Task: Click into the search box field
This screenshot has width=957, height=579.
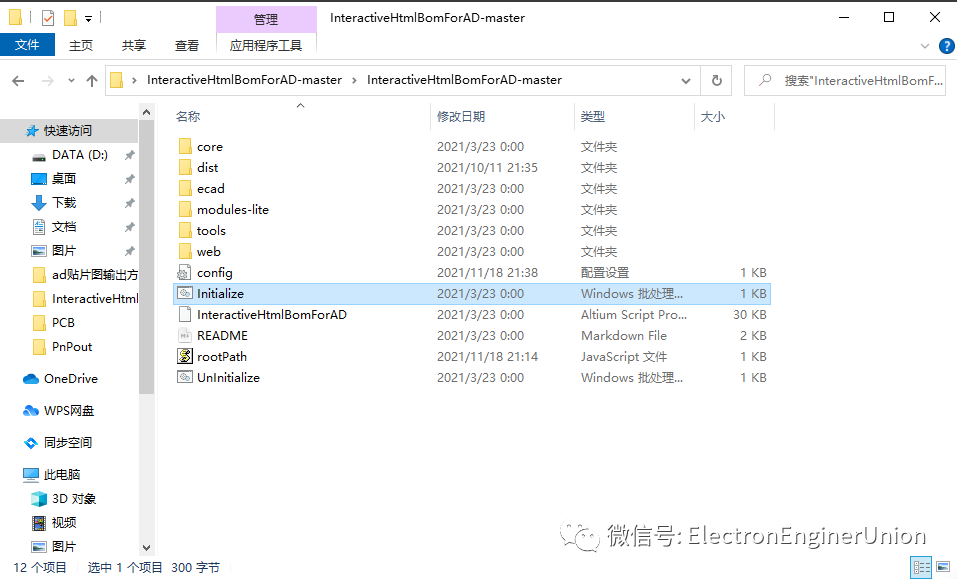Action: 845,81
